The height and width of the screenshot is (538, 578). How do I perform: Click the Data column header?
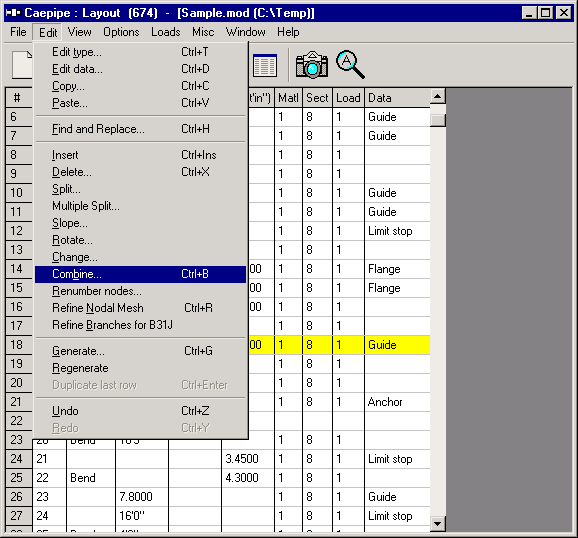397,98
